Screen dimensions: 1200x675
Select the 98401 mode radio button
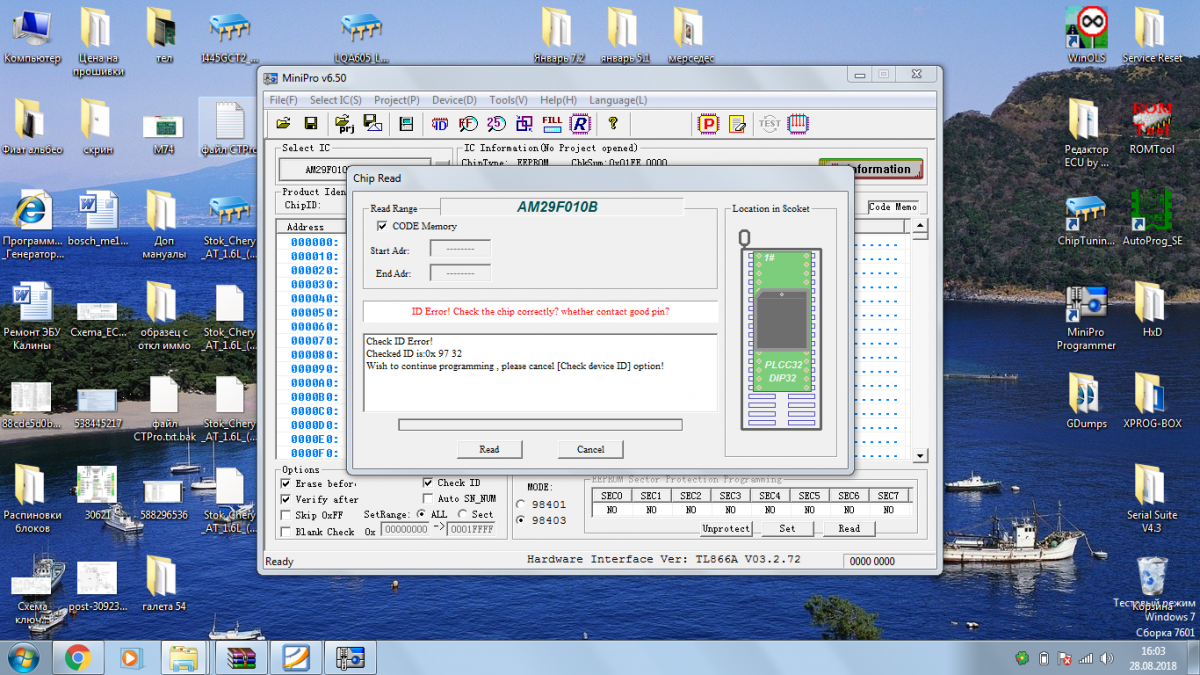coord(520,504)
